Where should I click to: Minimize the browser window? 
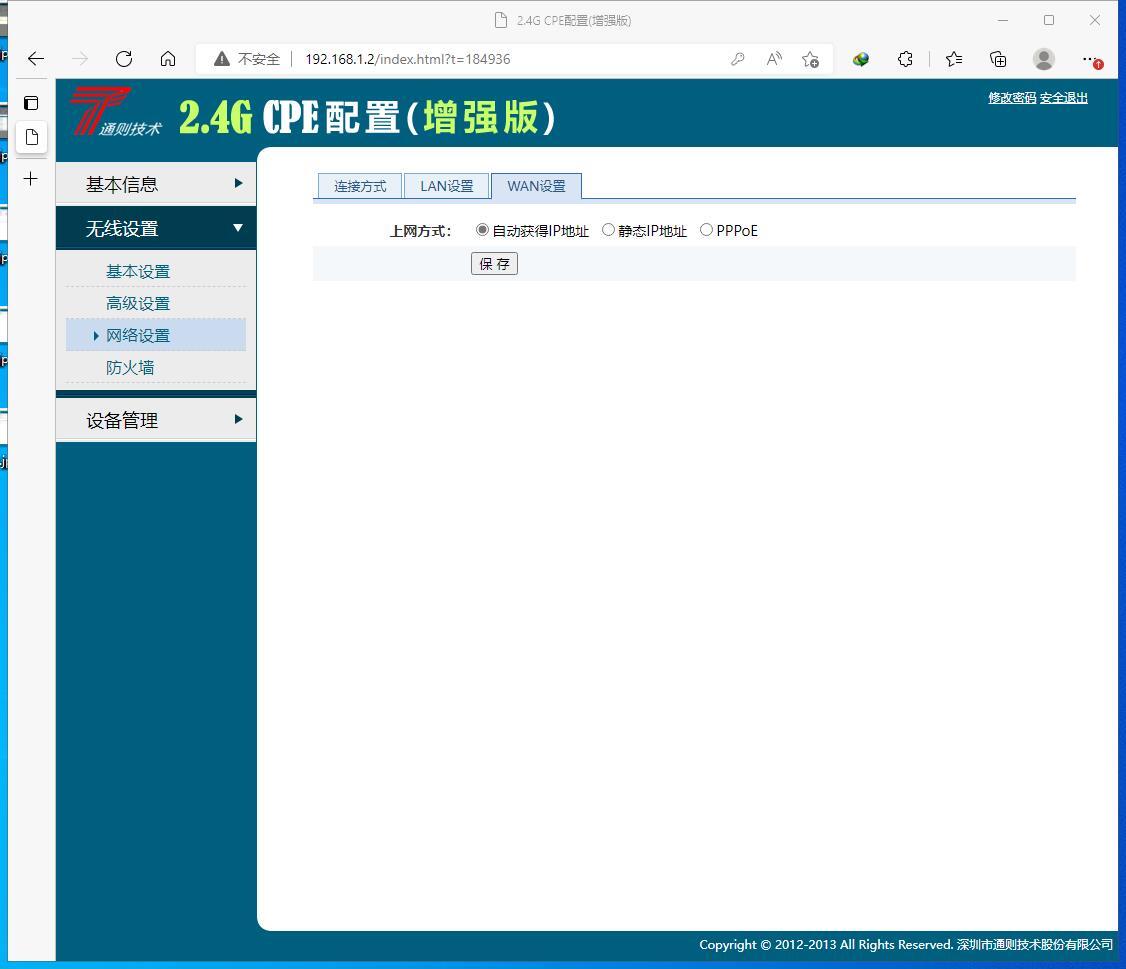pyautogui.click(x=1003, y=20)
